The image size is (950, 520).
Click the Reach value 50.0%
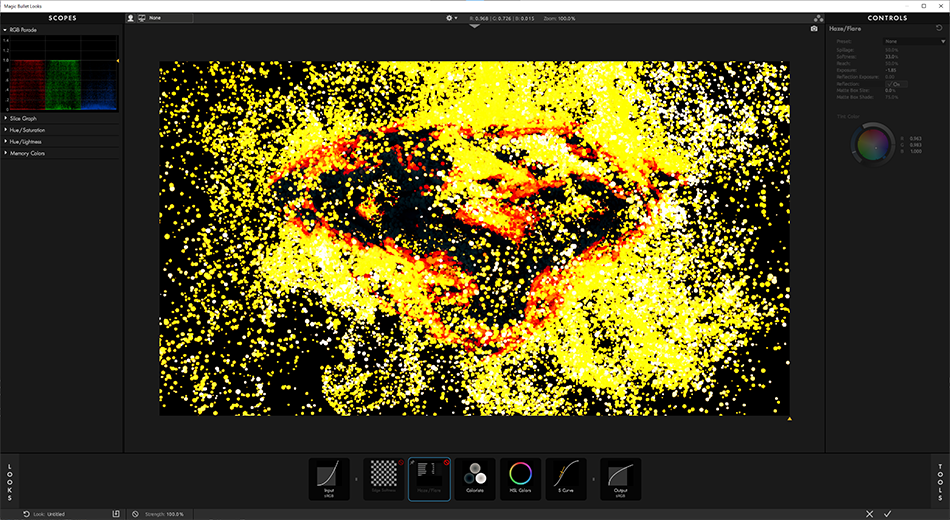click(891, 64)
